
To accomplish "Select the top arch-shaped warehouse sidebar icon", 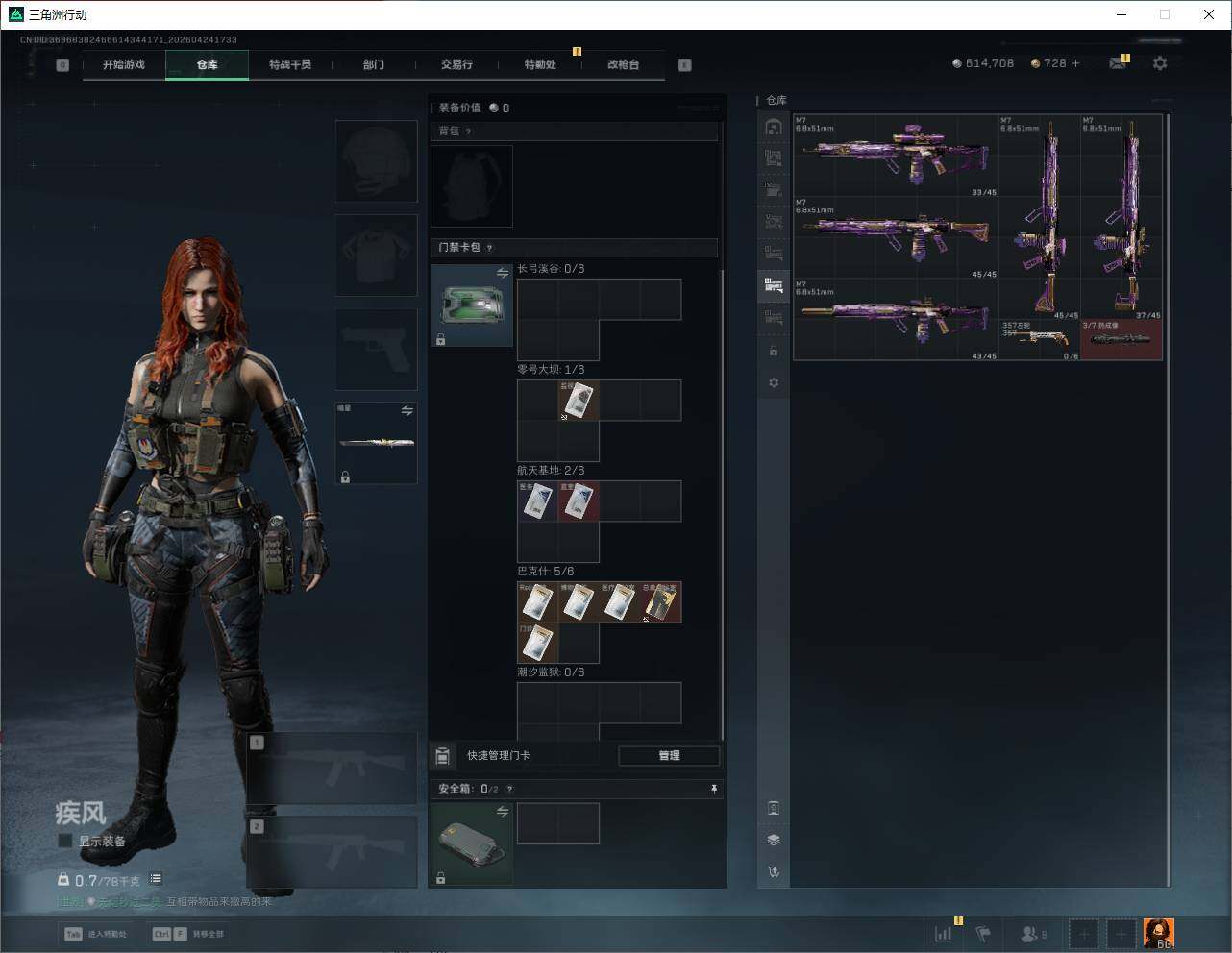I will [x=774, y=127].
